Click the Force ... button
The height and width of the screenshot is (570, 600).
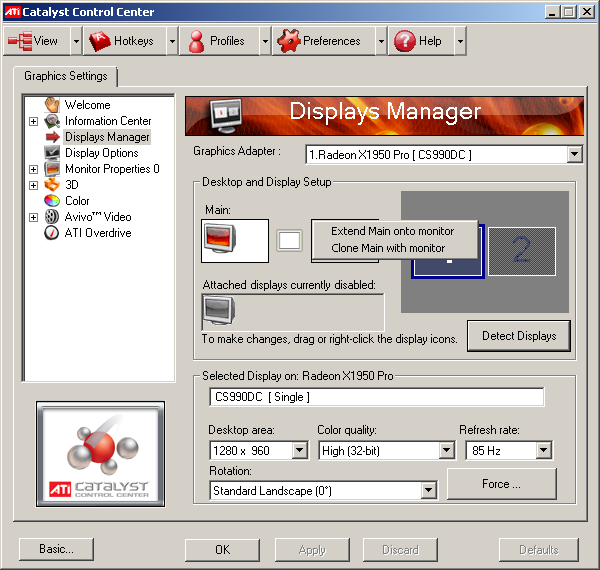click(501, 484)
